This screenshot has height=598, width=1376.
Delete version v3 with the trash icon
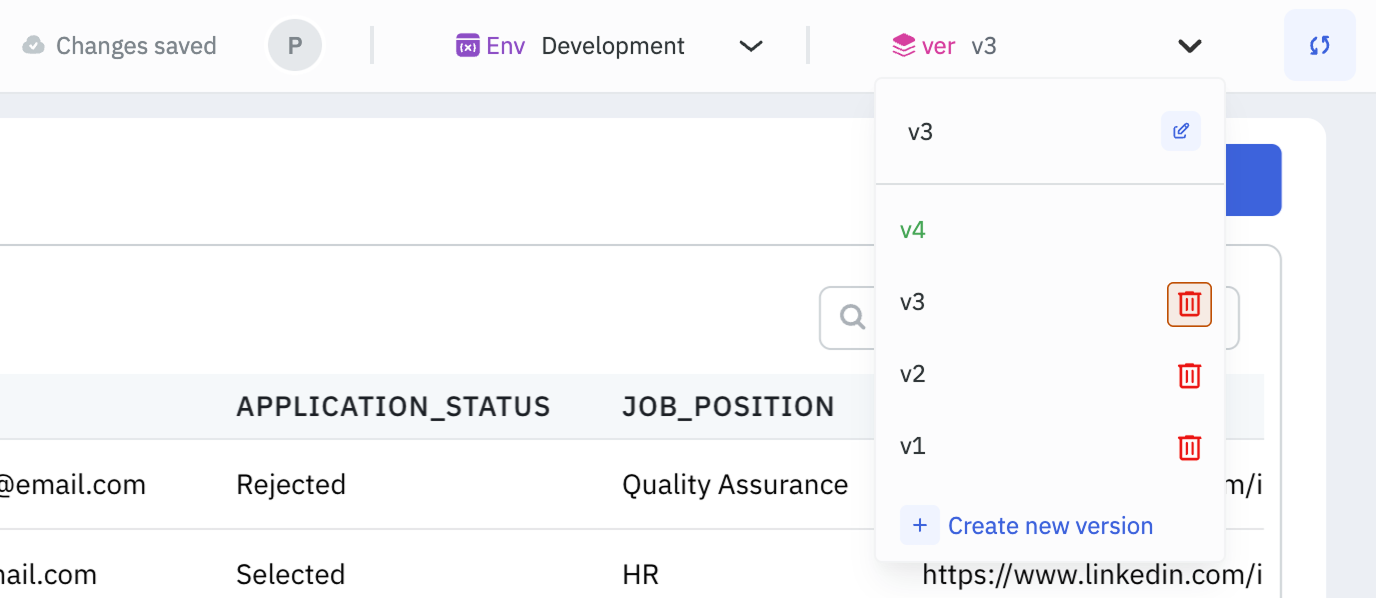(x=1188, y=303)
